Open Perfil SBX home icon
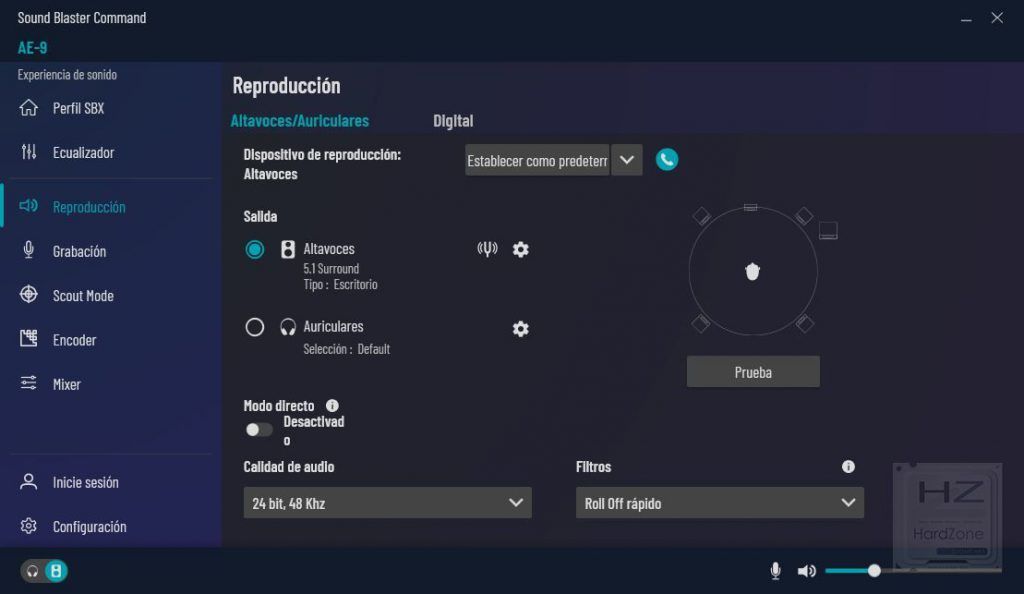Screen dimensions: 1024x594 [x=29, y=108]
